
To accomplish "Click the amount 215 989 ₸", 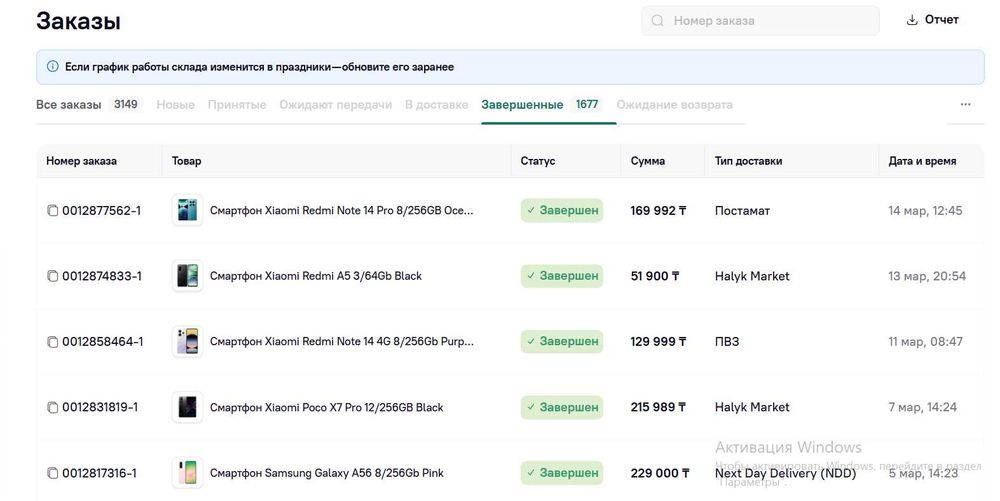I will pos(658,407).
